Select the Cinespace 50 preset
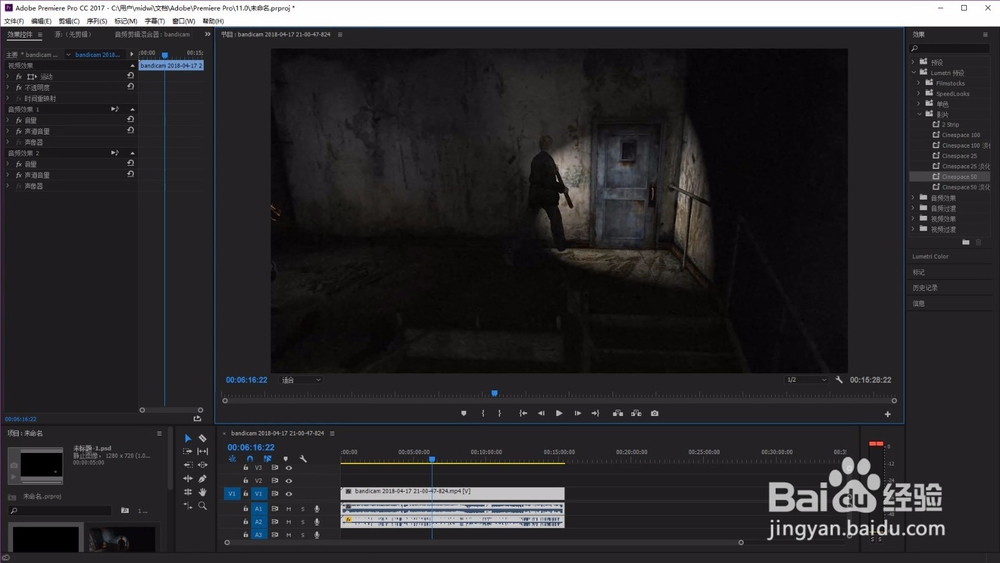This screenshot has height=563, width=1000. (950, 177)
